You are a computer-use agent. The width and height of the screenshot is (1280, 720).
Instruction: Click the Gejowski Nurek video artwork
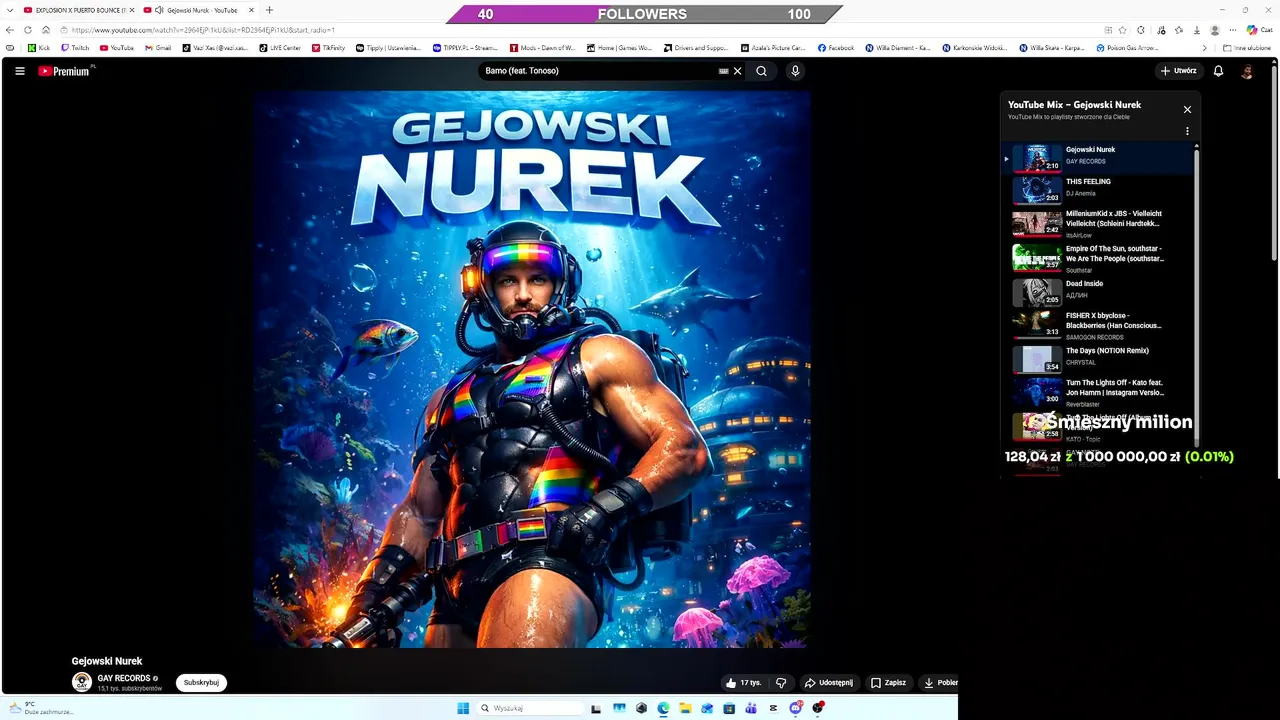click(x=531, y=370)
